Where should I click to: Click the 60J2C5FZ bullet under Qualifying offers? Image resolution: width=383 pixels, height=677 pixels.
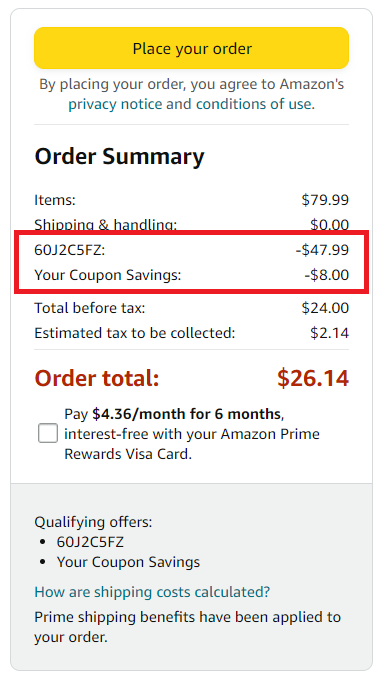(x=90, y=542)
